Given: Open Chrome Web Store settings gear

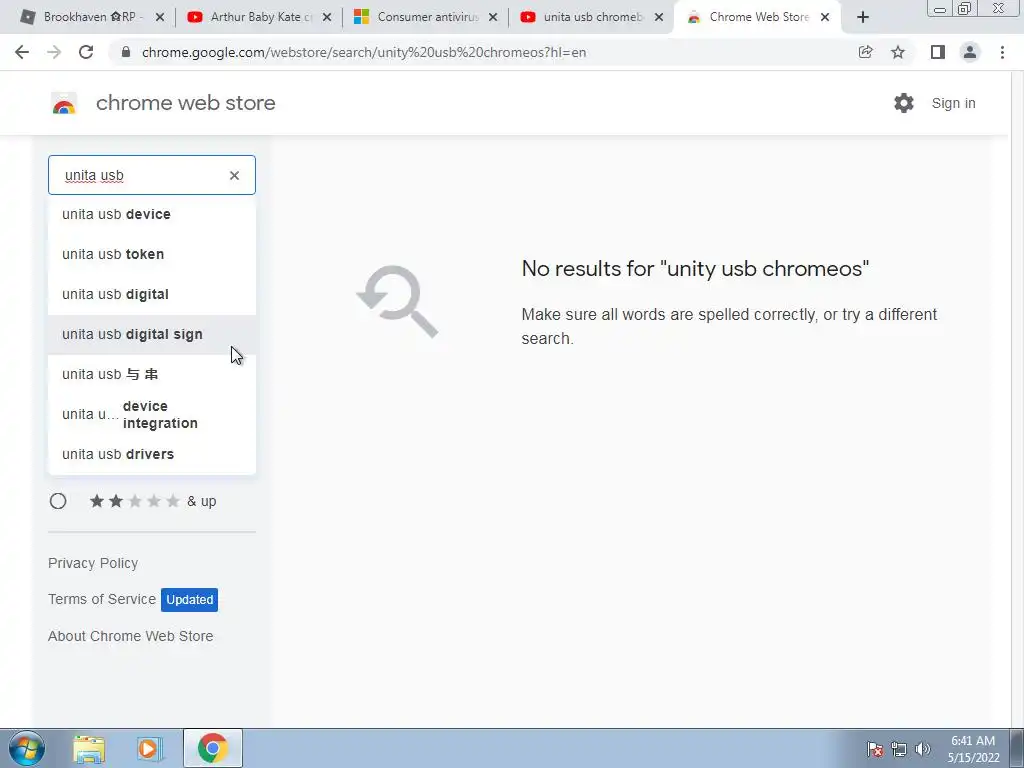Looking at the screenshot, I should (904, 103).
